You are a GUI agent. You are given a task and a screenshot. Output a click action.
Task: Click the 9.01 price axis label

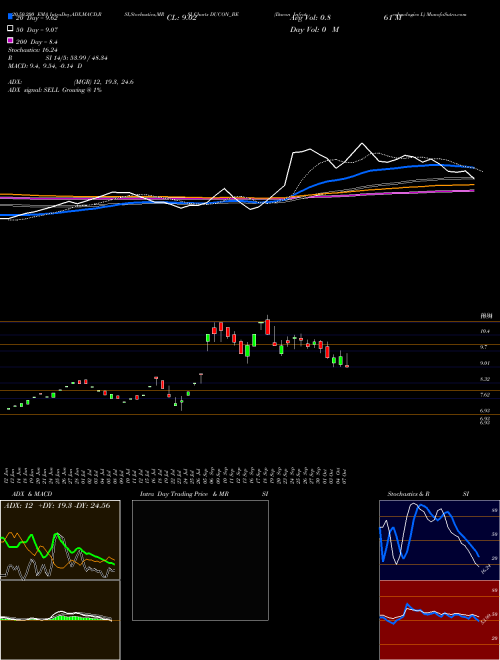[485, 363]
